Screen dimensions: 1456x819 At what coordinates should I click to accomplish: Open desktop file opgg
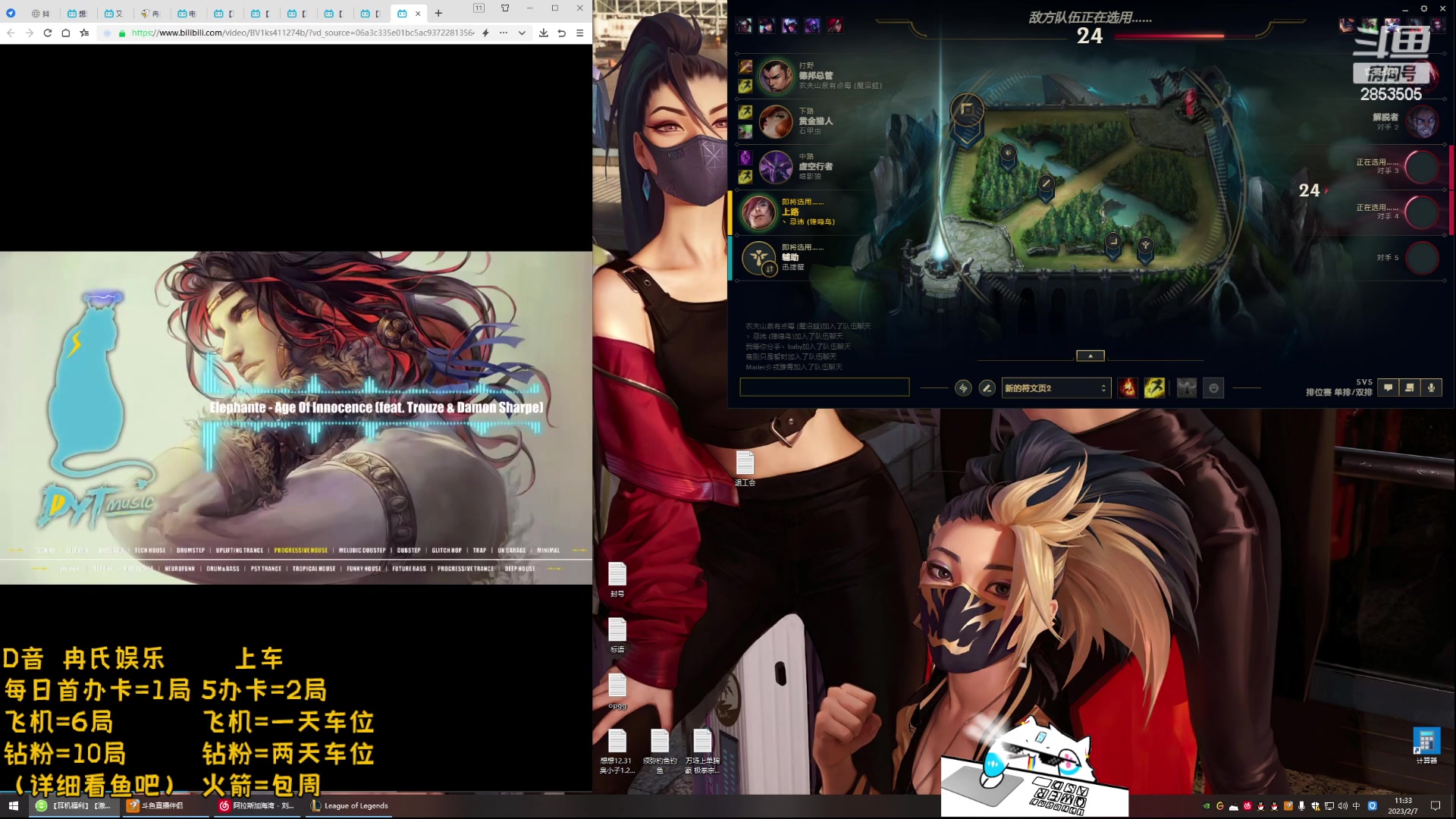click(x=617, y=691)
